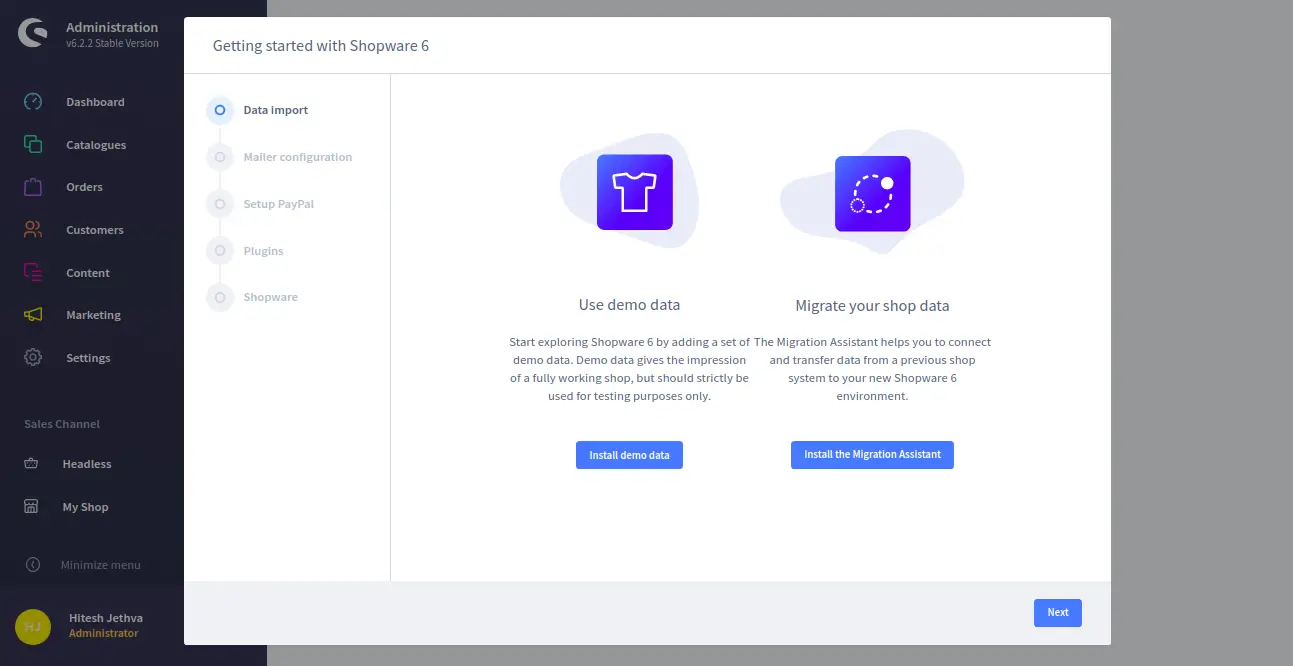Click the HJ user avatar

coord(33,626)
